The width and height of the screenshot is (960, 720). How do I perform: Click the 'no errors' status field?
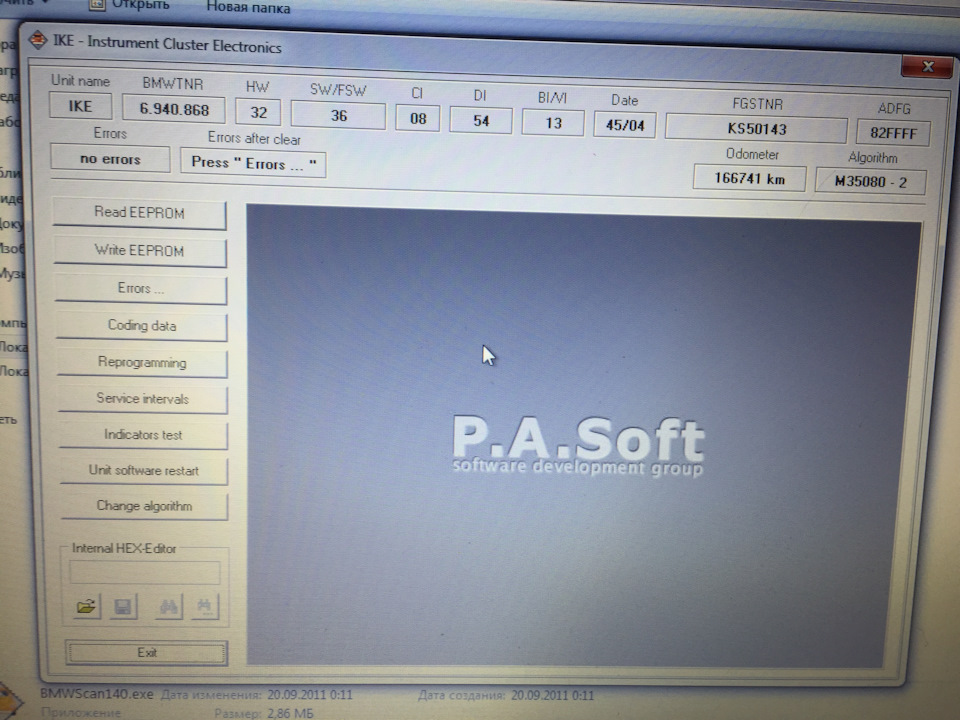(x=110, y=159)
